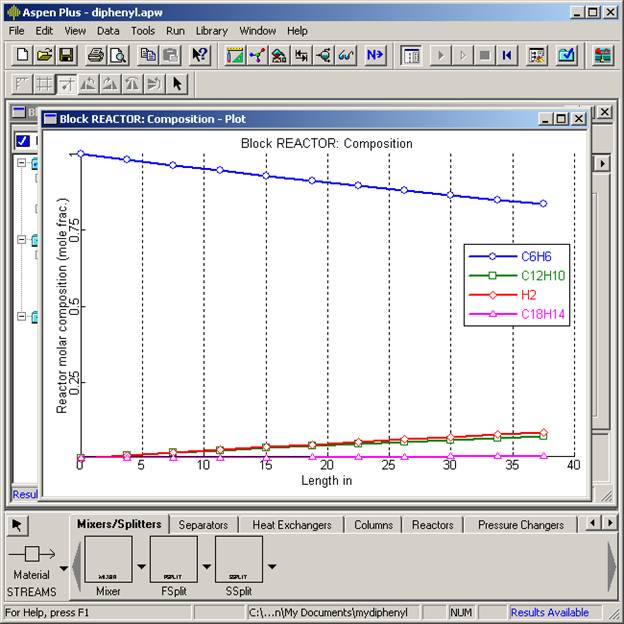The image size is (624, 624).
Task: Click the context Help question-arrow icon
Action: [x=200, y=55]
